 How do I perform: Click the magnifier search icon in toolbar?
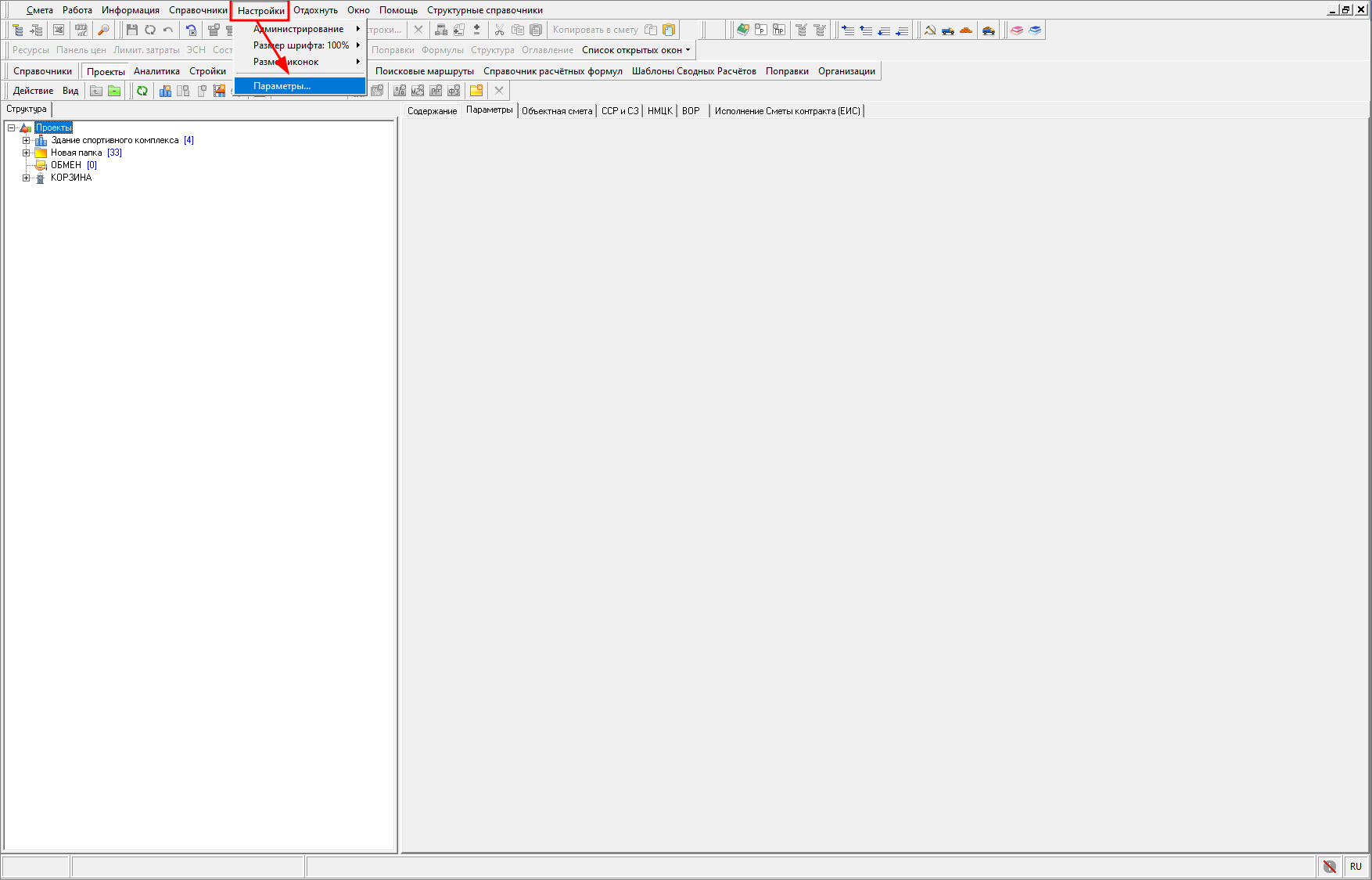tap(103, 30)
